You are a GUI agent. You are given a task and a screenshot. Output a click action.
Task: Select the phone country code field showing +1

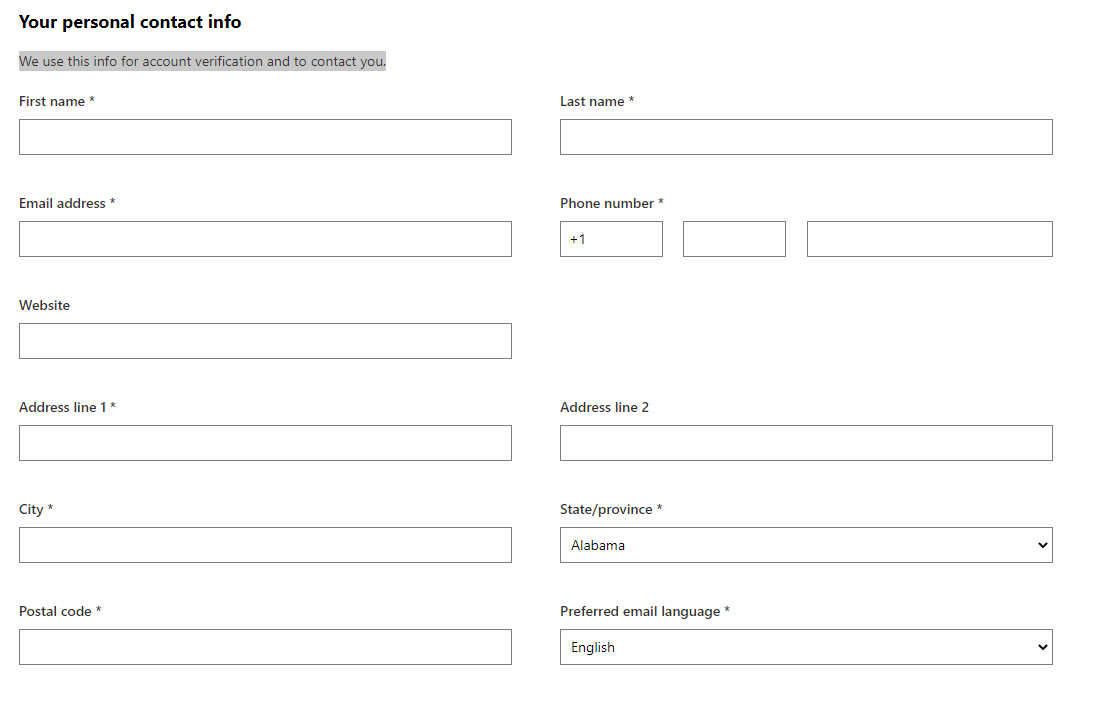[x=611, y=239]
